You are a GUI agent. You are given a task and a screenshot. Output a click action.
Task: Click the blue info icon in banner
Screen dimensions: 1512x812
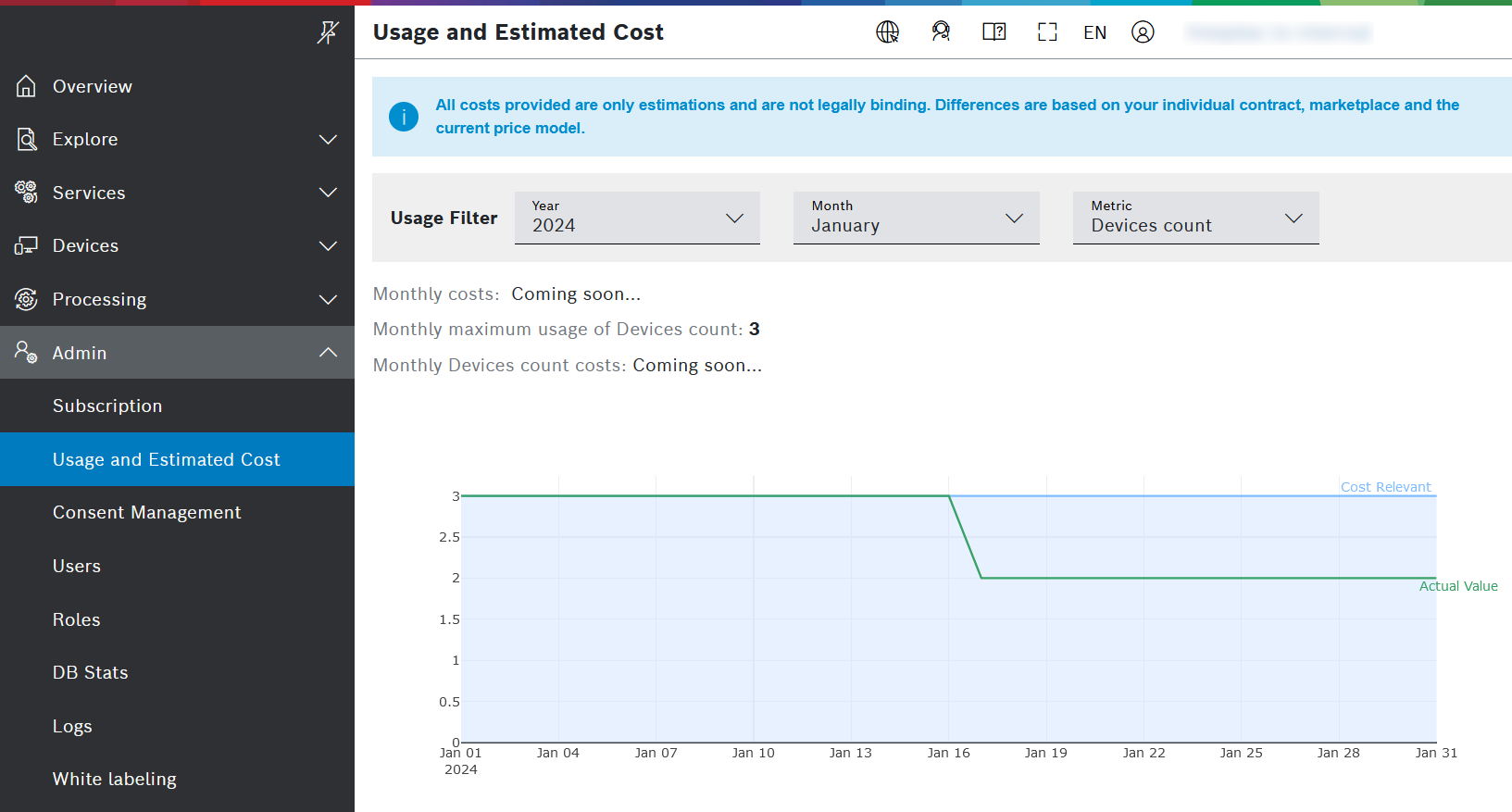coord(404,117)
